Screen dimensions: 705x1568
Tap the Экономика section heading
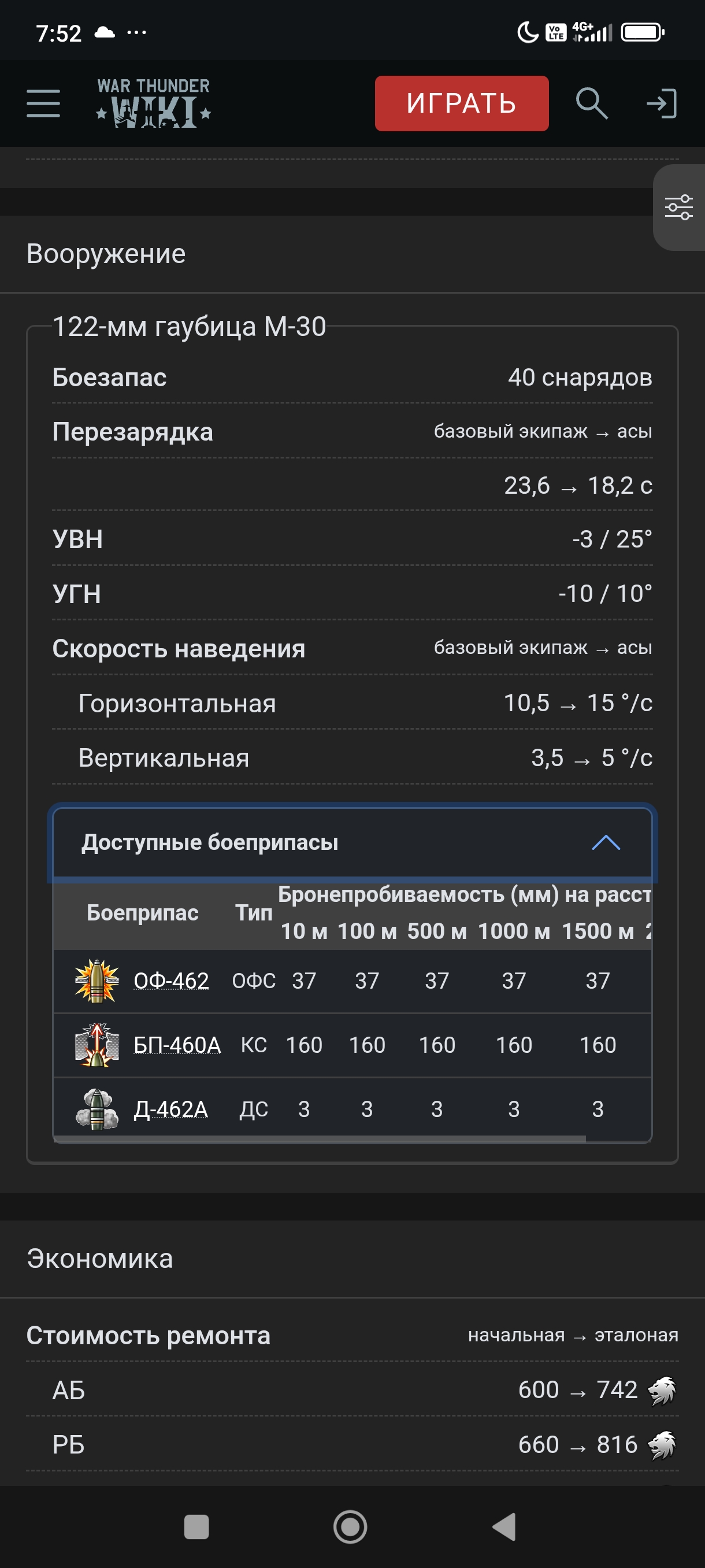(100, 1259)
